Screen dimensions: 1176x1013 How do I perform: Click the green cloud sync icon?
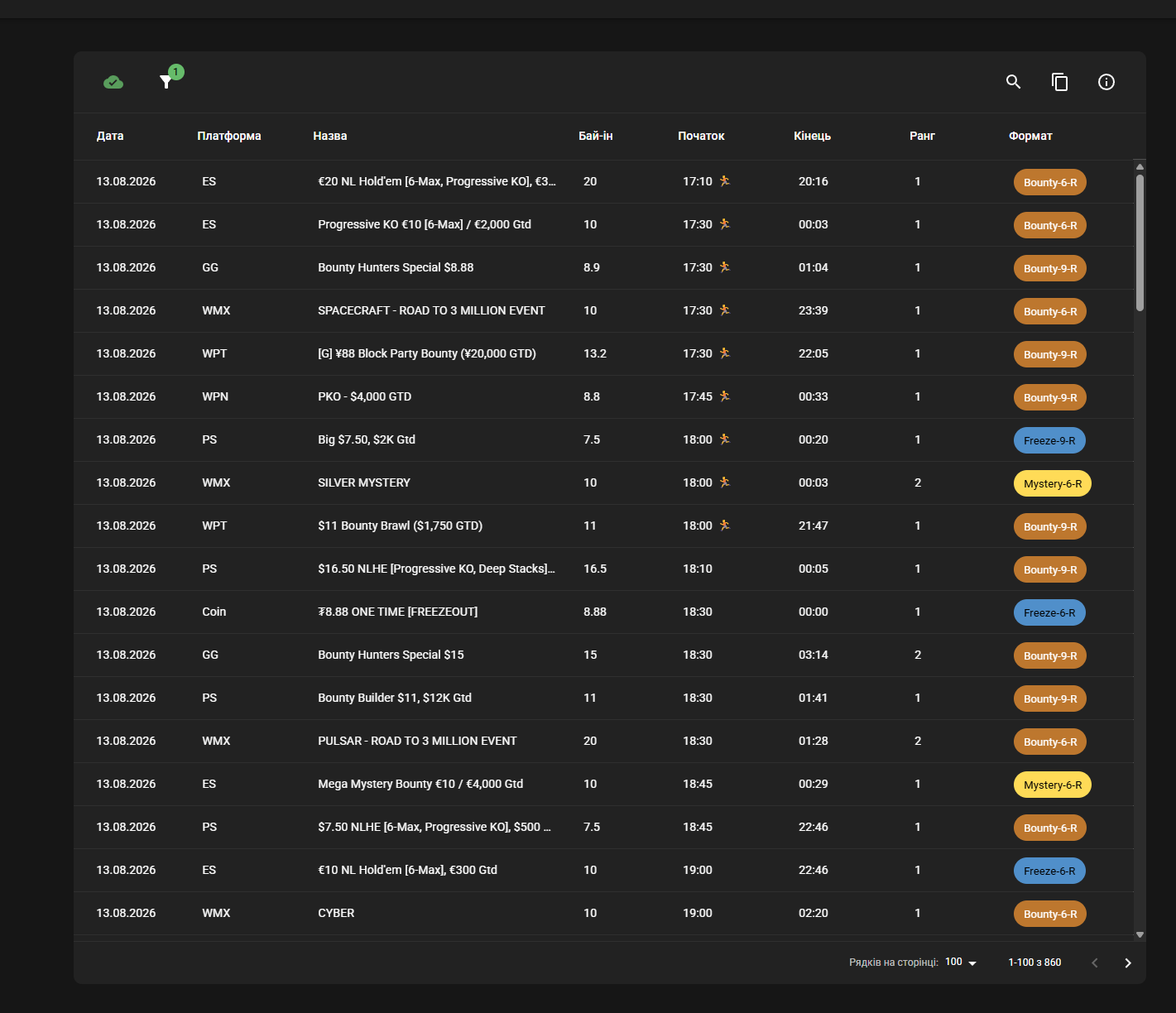click(113, 82)
